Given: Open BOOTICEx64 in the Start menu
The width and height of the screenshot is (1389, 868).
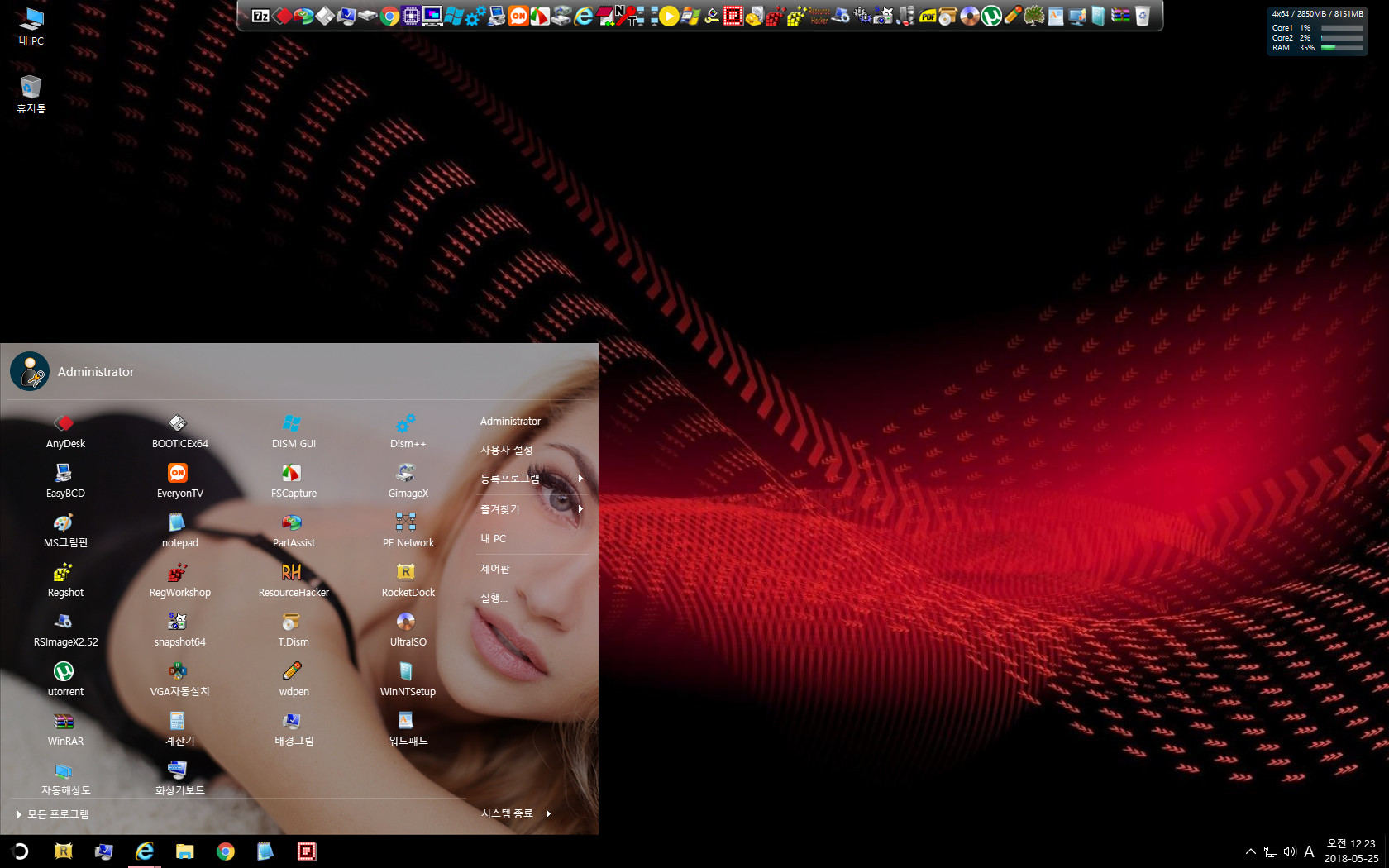Looking at the screenshot, I should 179,432.
